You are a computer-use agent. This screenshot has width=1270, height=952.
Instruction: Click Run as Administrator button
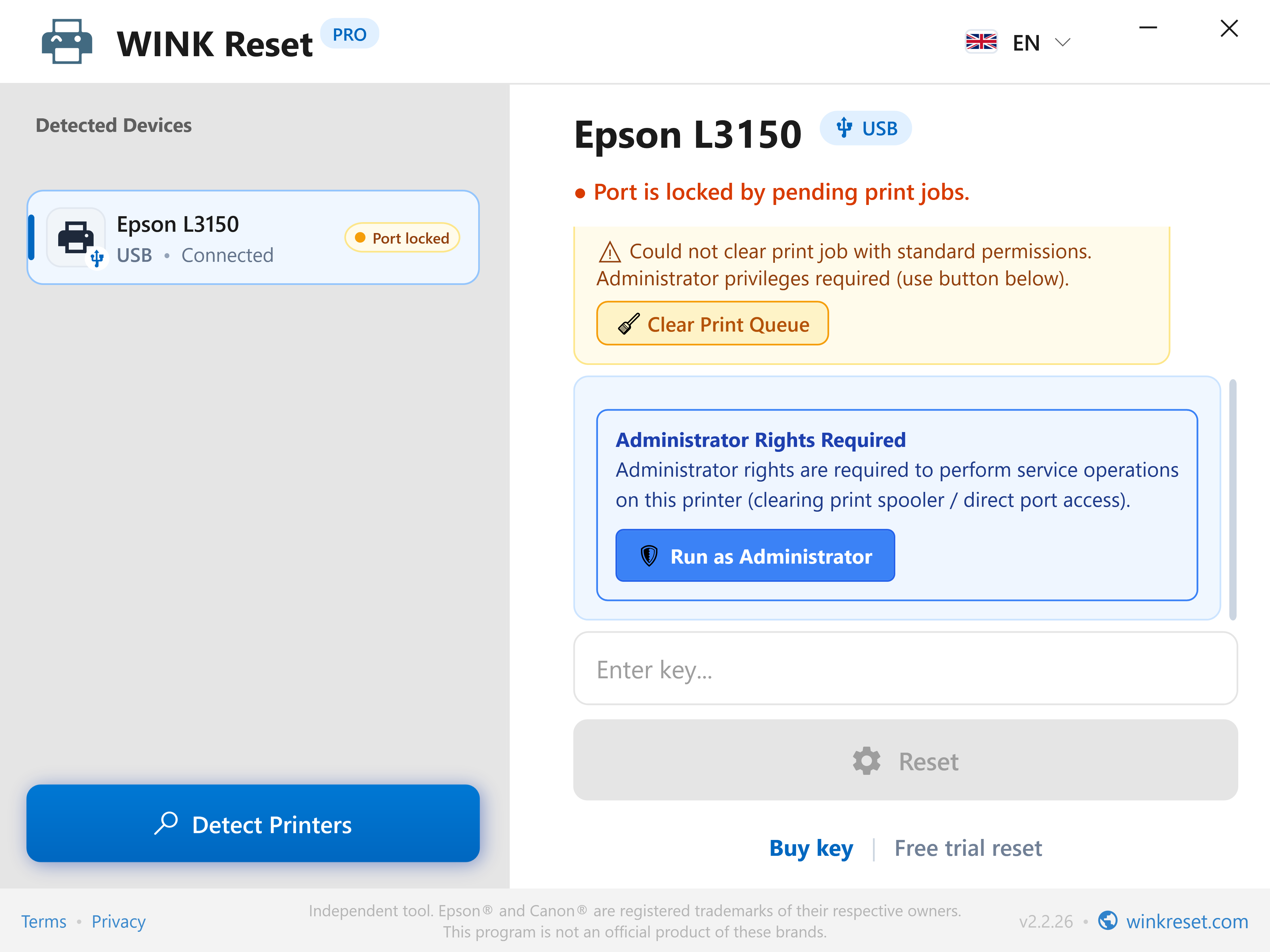point(755,555)
